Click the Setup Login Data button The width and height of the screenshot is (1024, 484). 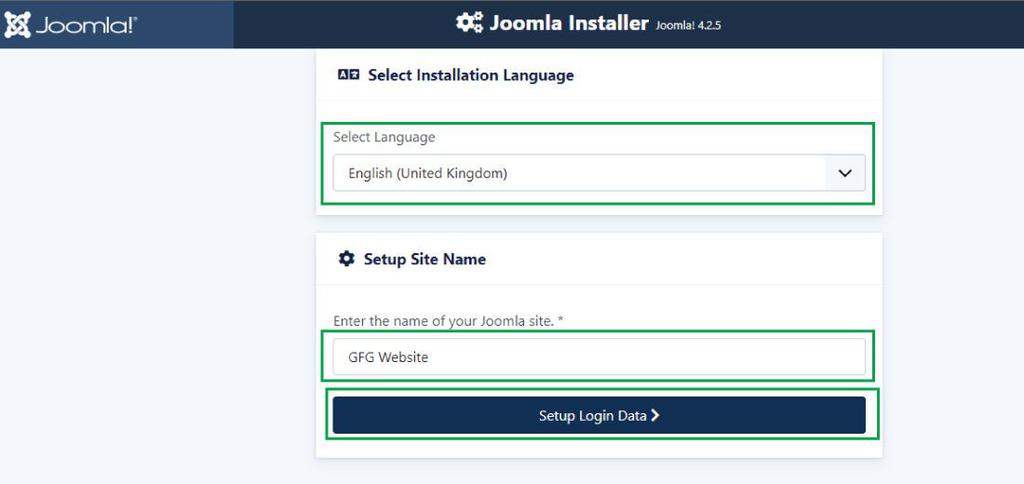[599, 415]
